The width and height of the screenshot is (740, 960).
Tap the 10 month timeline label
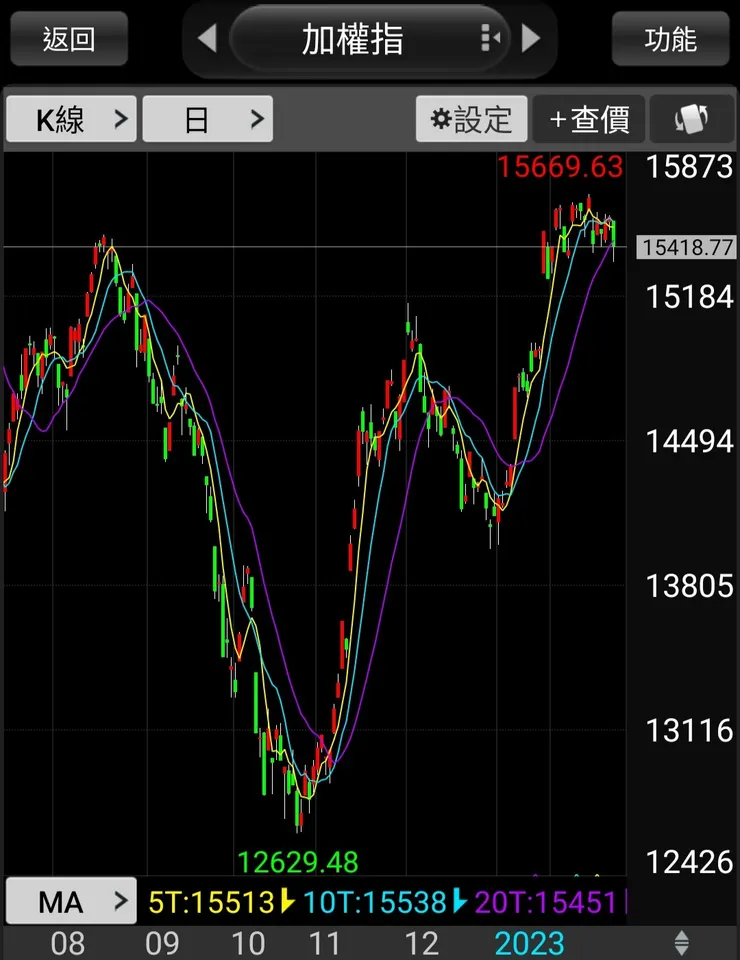[x=248, y=943]
